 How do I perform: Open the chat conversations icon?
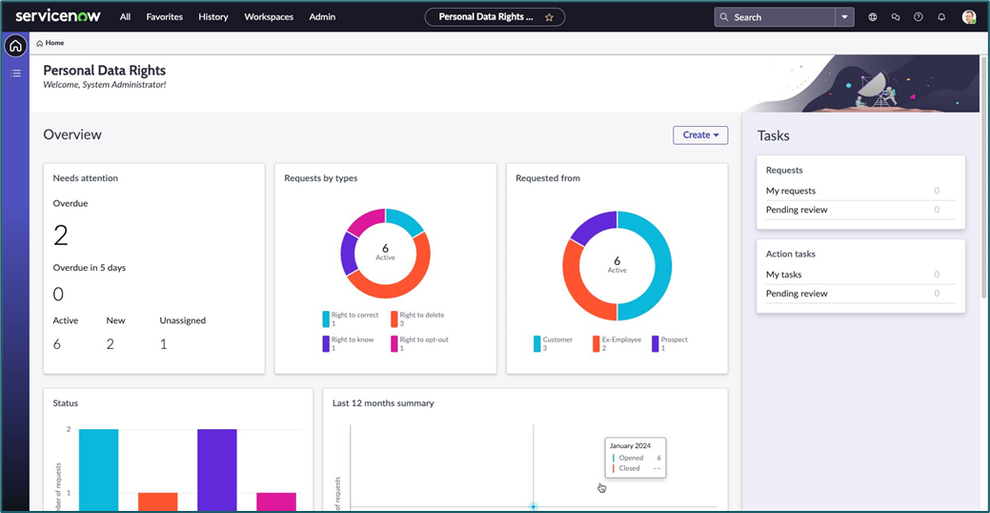click(x=895, y=17)
